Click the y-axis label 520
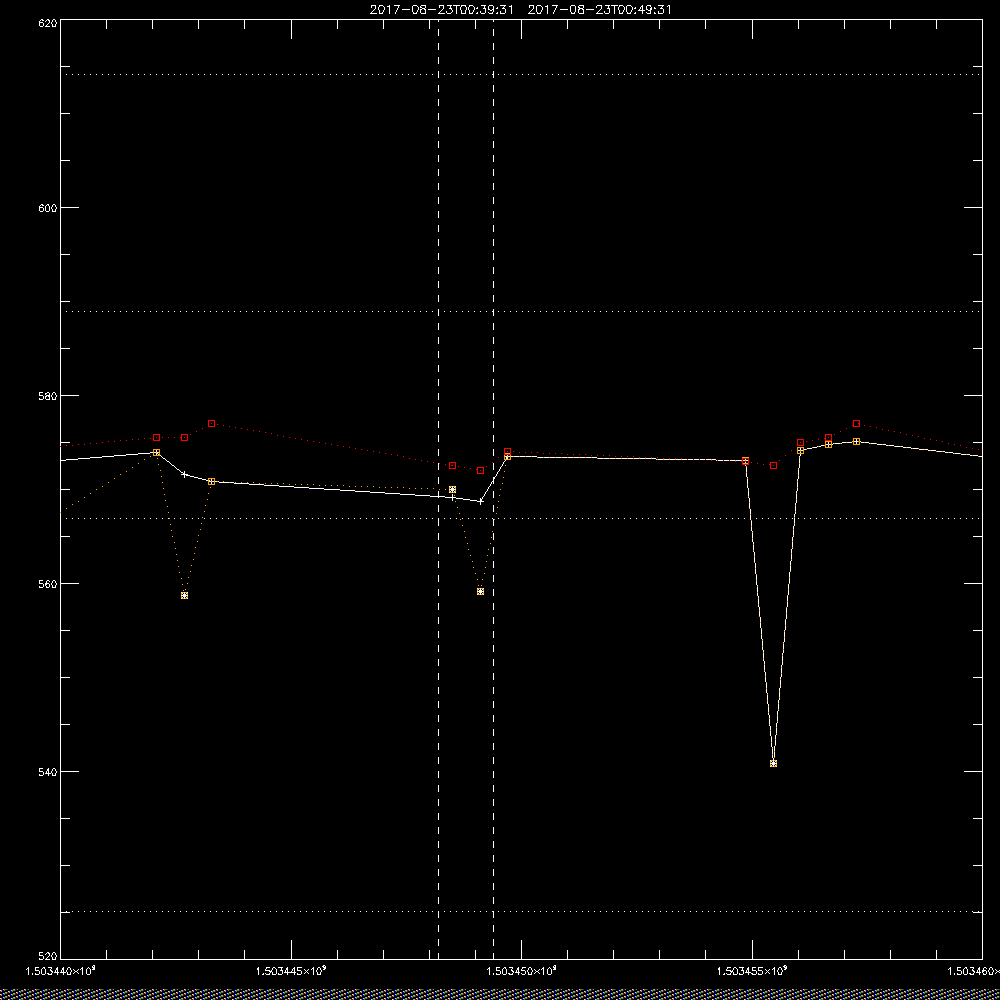This screenshot has height=1000, width=1000. [50, 957]
